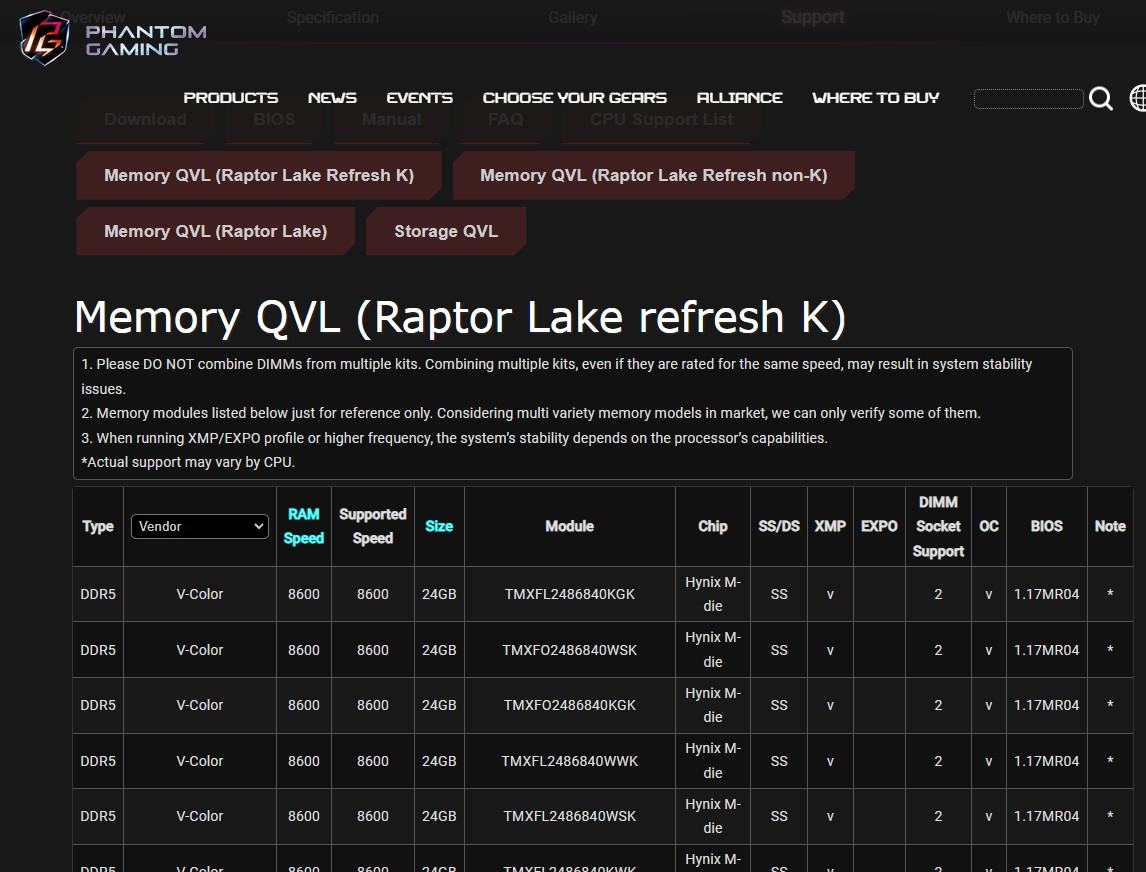The image size is (1146, 872).
Task: Open CHOOSE YOUR GEARS menu
Action: [574, 98]
